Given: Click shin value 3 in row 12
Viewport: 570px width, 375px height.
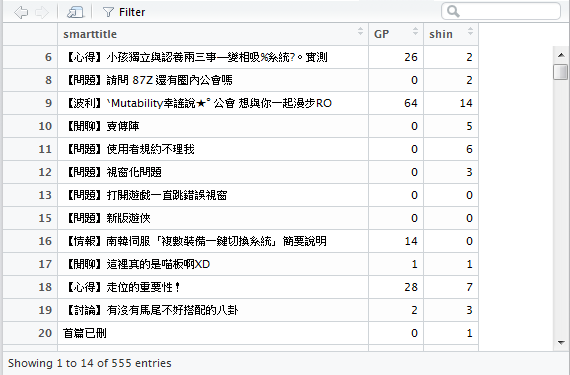Looking at the screenshot, I should pyautogui.click(x=469, y=172).
